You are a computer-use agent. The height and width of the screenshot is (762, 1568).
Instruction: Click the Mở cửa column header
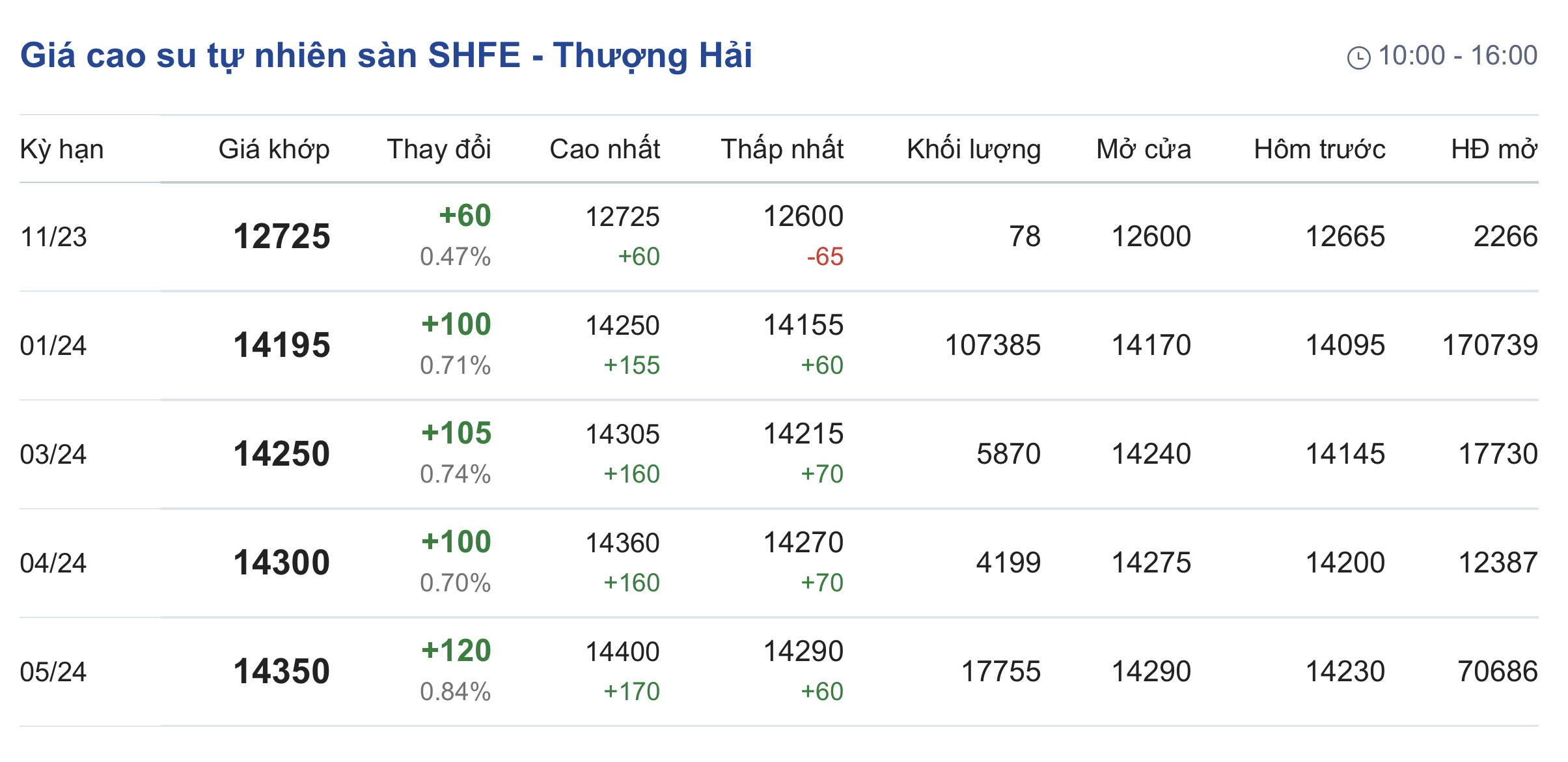[1144, 149]
